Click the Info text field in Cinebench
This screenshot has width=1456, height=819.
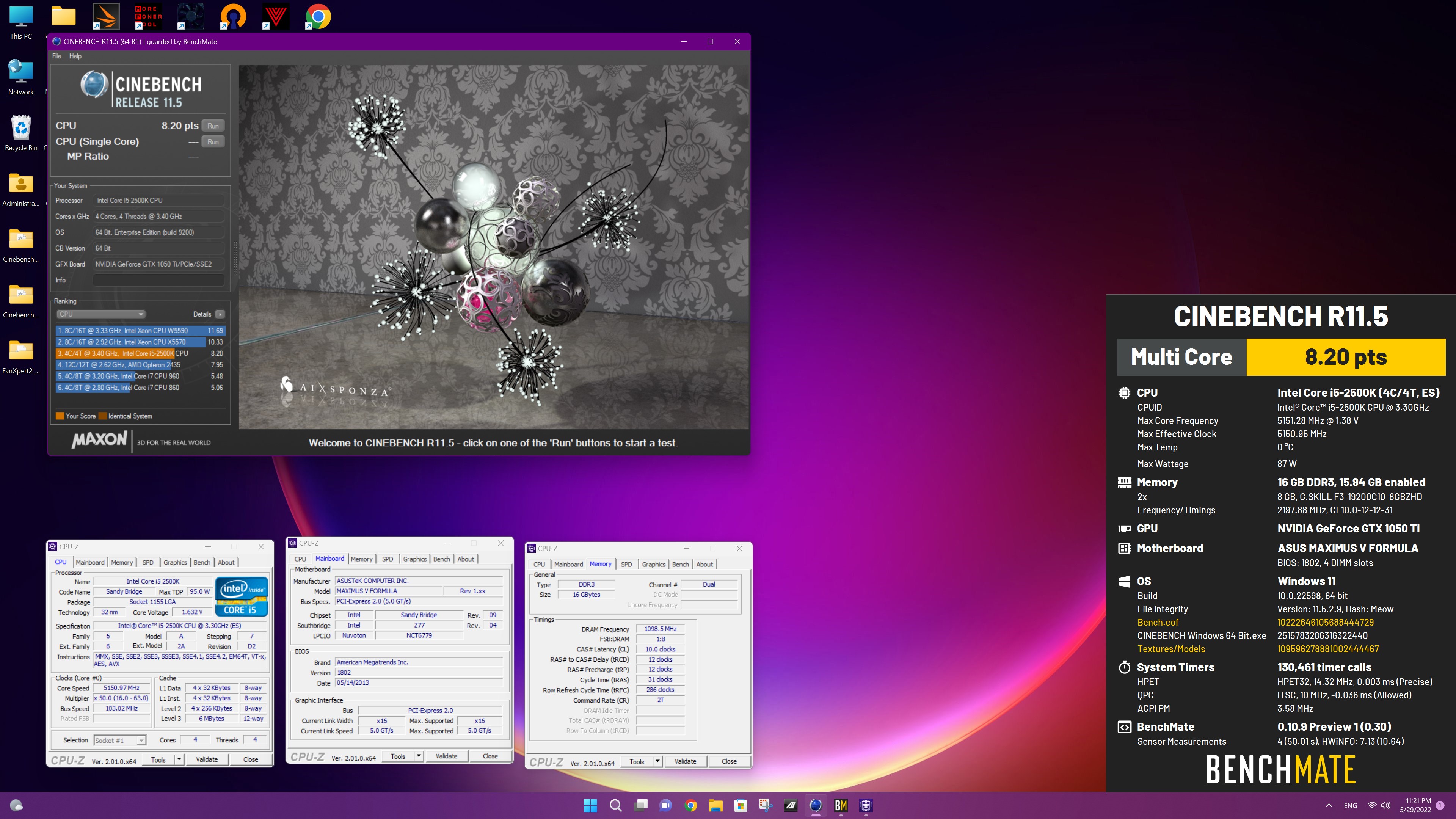coord(158,280)
